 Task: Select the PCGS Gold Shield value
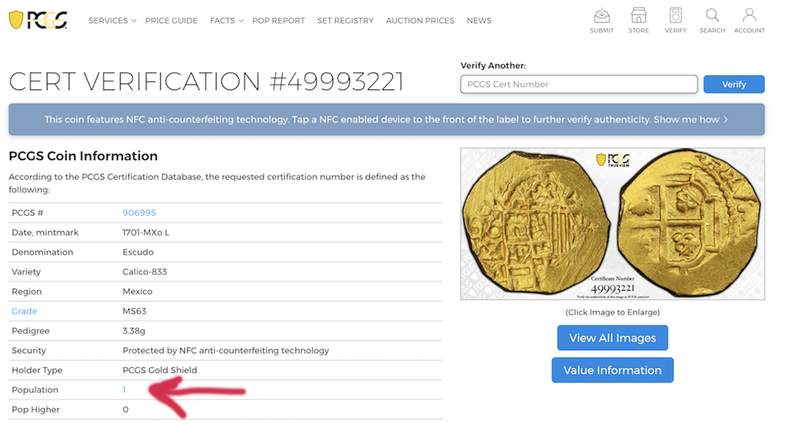(160, 370)
